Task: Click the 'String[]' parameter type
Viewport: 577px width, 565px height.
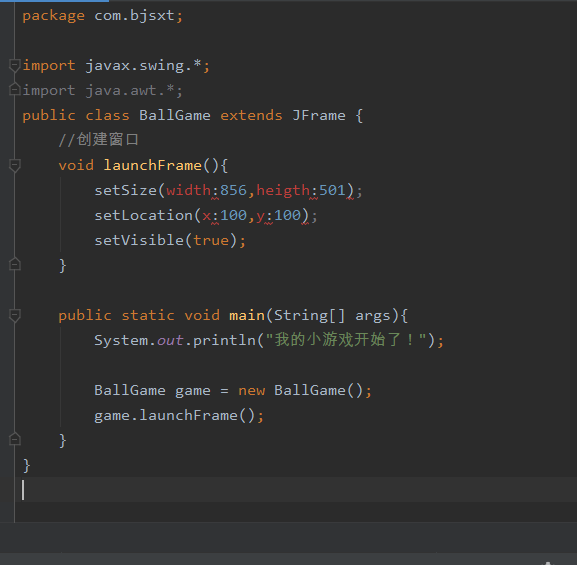Action: (310, 316)
